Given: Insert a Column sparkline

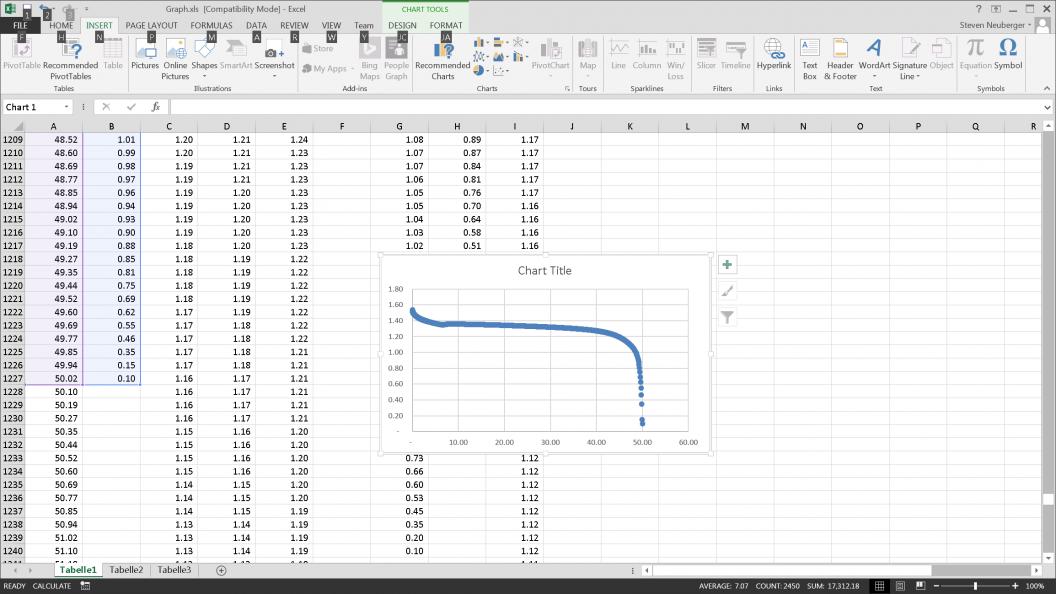Looking at the screenshot, I should click(x=647, y=55).
